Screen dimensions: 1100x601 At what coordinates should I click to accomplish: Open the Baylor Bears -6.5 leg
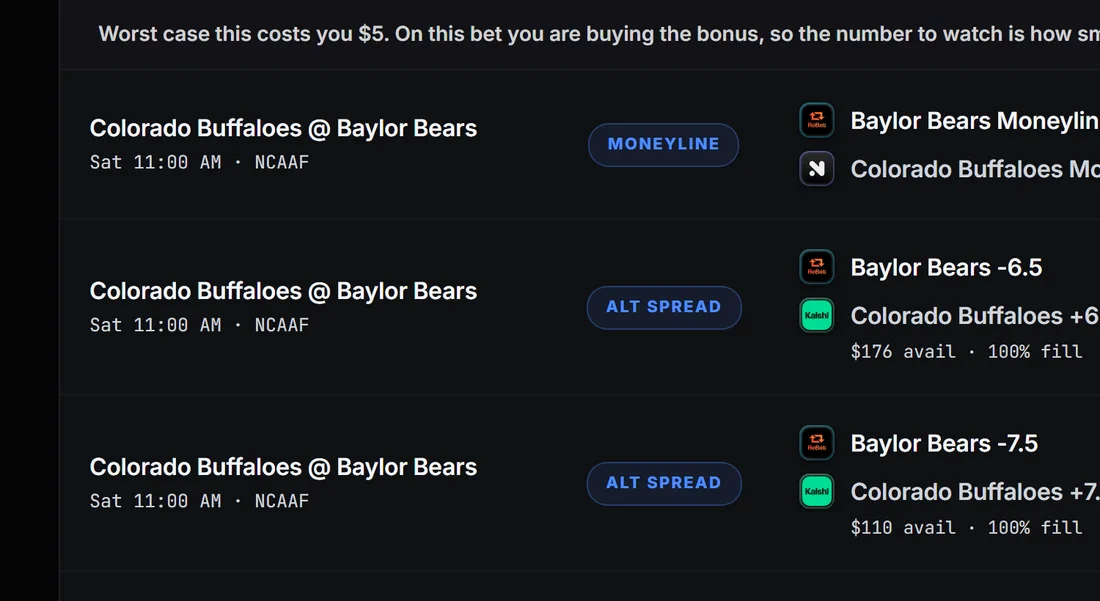click(x=946, y=267)
